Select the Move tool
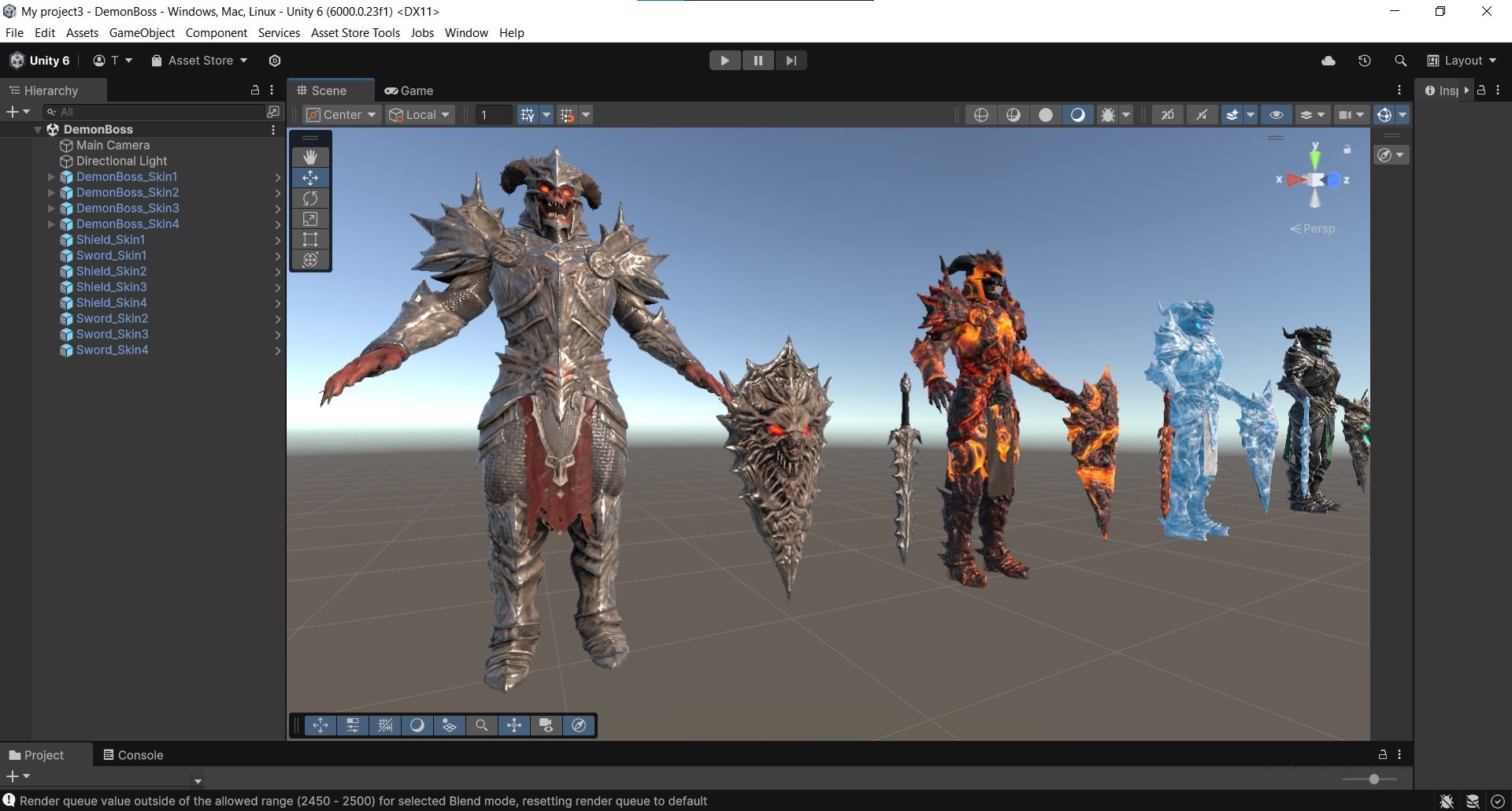 (310, 178)
